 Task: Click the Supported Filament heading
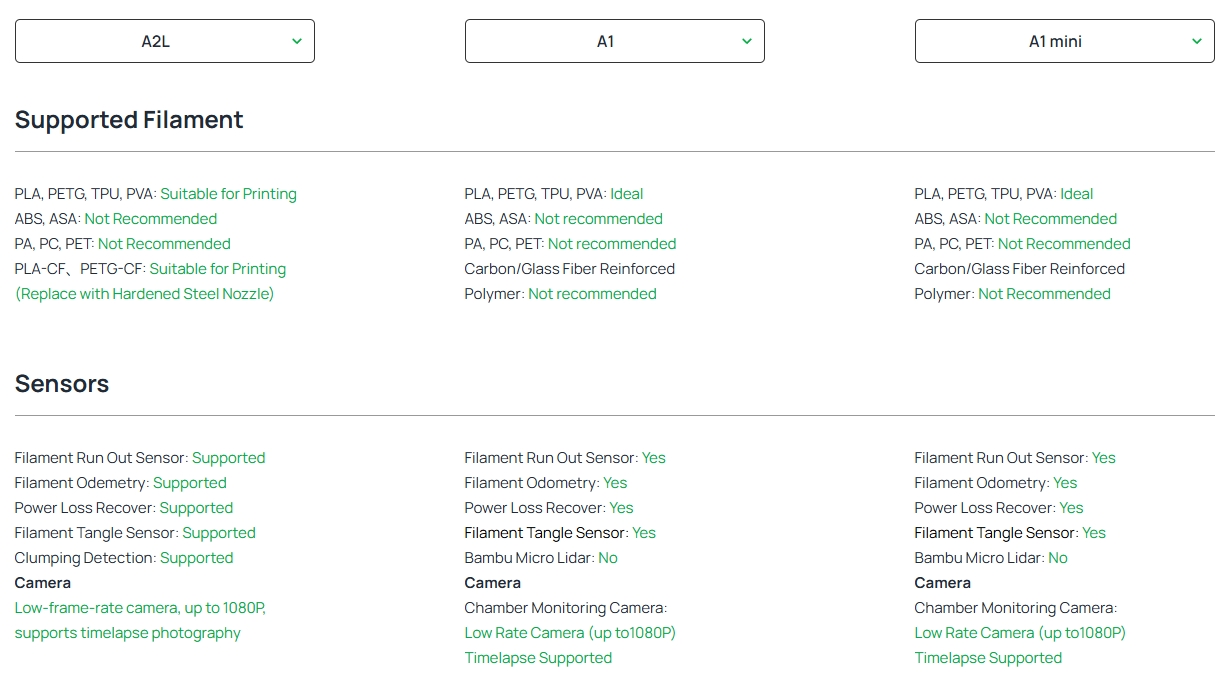coord(129,120)
